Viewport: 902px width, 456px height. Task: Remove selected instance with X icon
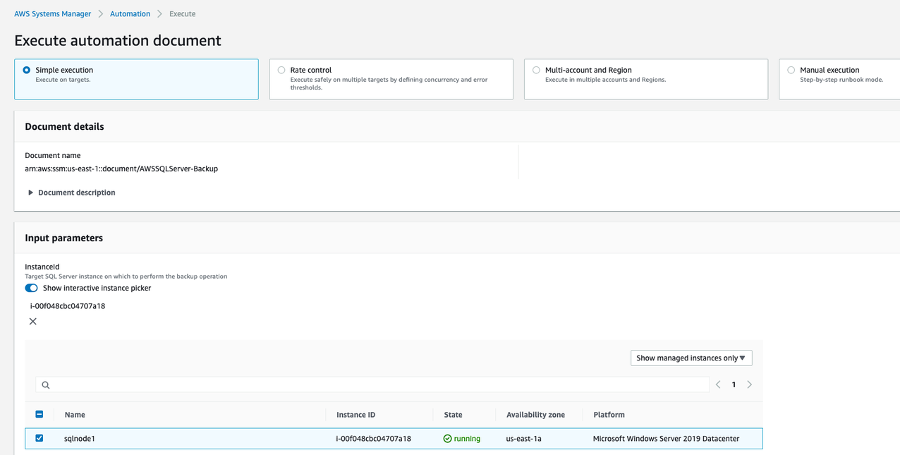pyautogui.click(x=33, y=321)
